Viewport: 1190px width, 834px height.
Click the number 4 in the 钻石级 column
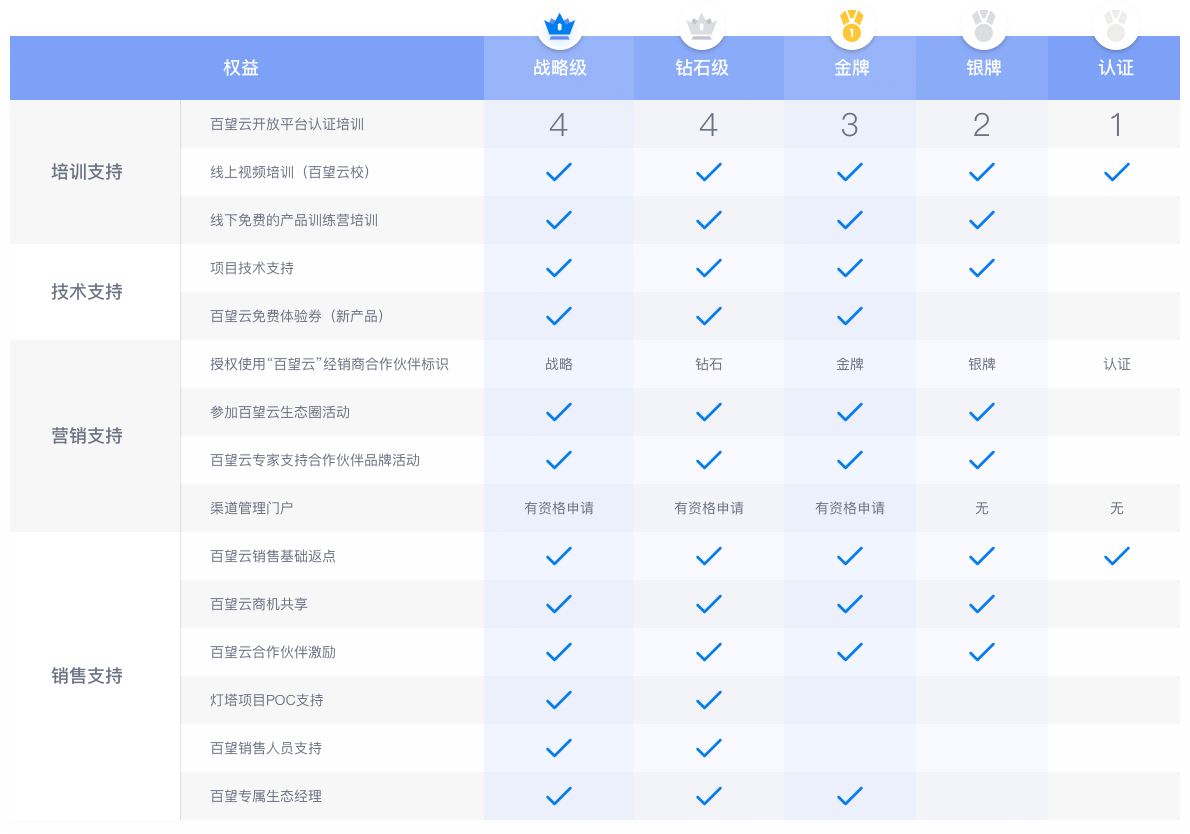(708, 125)
